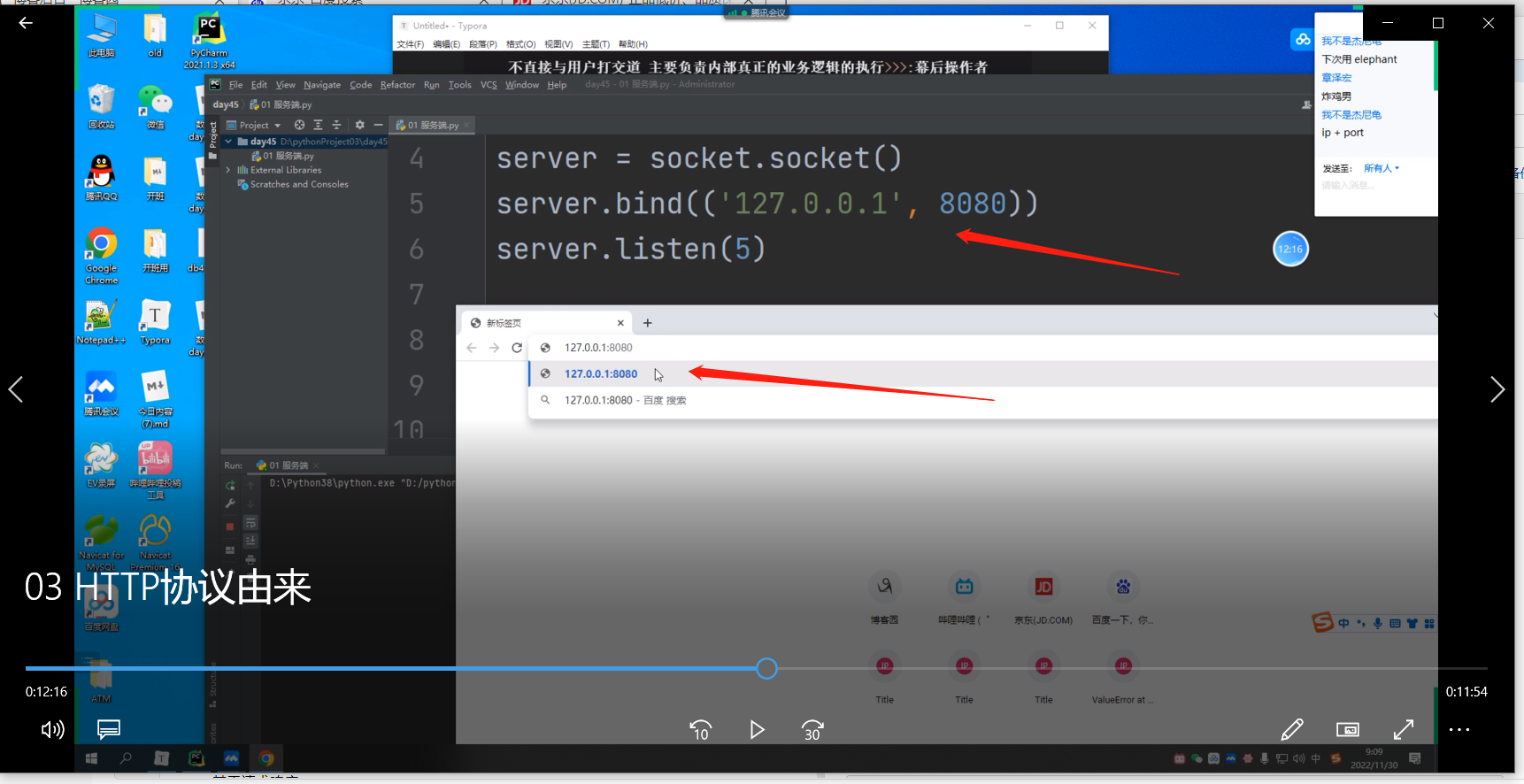
Task: Click the Chrome icon in the taskbar
Action: [266, 758]
